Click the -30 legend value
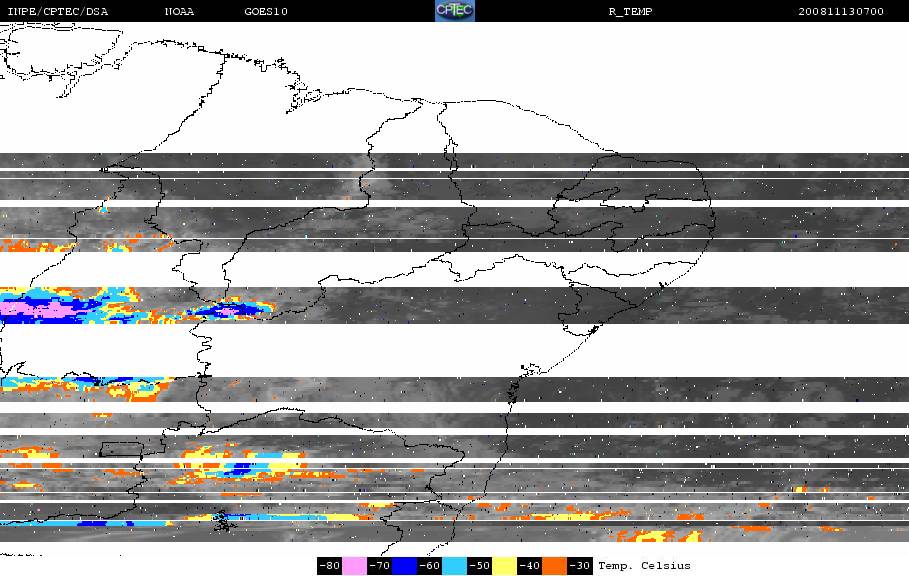The image size is (909, 576). (x=579, y=566)
